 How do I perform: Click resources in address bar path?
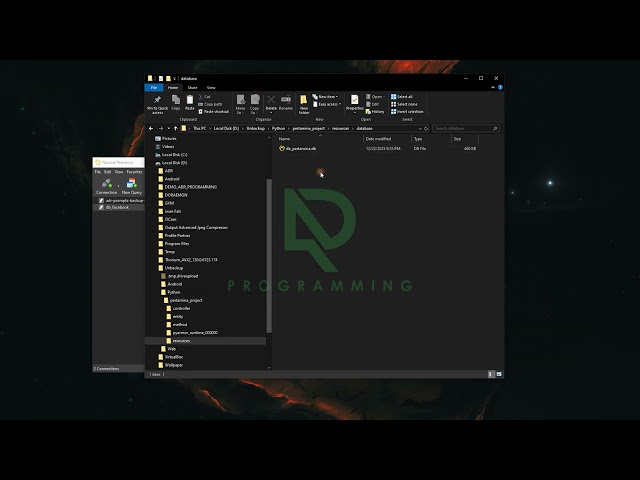click(x=340, y=128)
